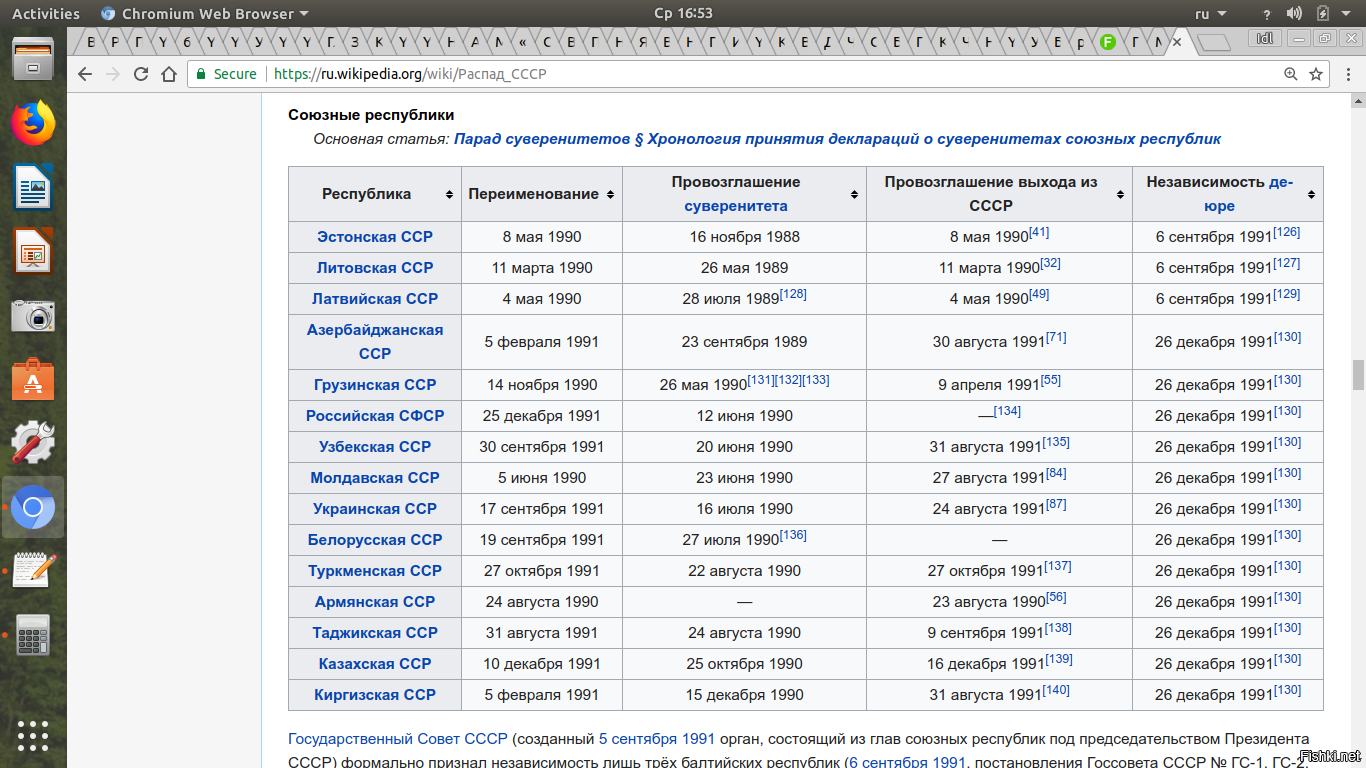Open the ru keyboard language dropdown
Screen dimensions: 1366x768
(1210, 13)
